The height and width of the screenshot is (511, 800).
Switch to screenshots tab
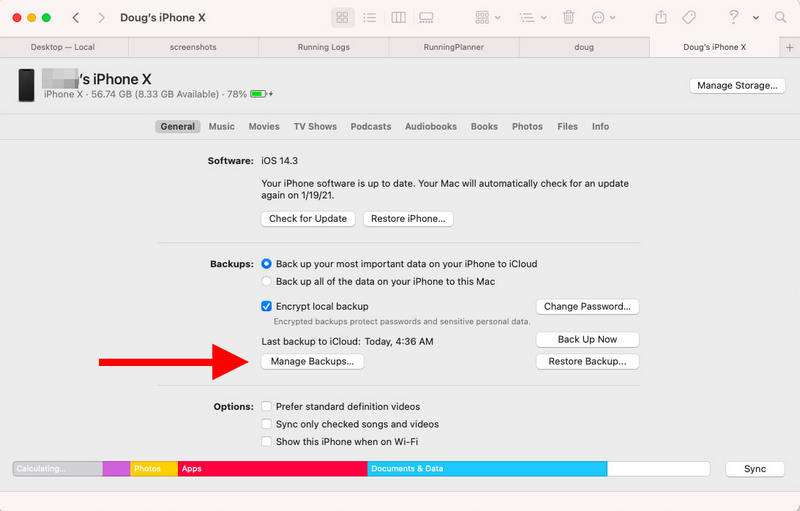(x=193, y=47)
